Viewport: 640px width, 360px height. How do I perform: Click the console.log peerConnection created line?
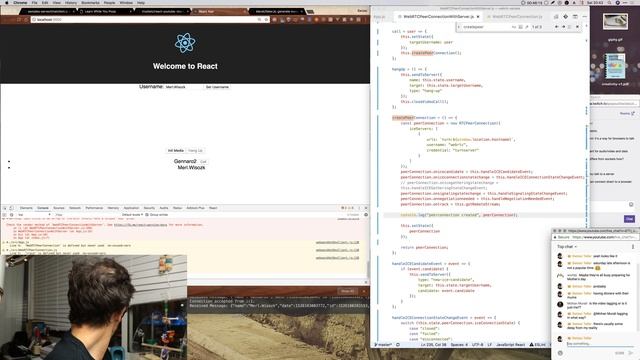tap(459, 215)
